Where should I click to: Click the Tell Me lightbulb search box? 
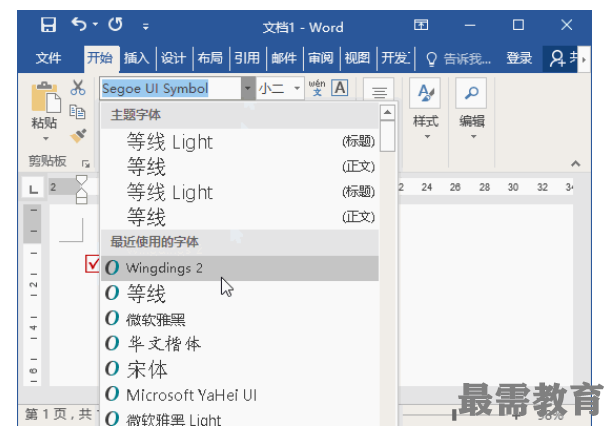(458, 59)
